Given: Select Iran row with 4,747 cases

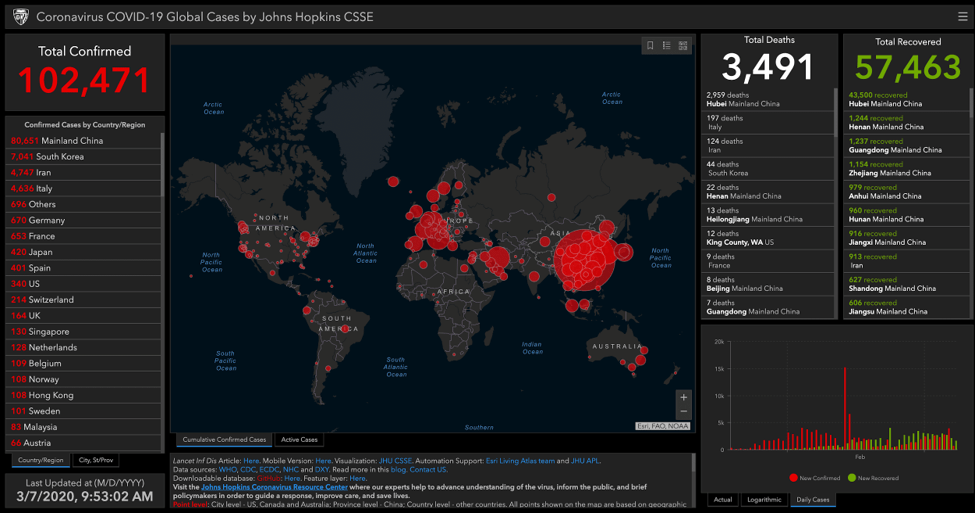Looking at the screenshot, I should click(83, 172).
